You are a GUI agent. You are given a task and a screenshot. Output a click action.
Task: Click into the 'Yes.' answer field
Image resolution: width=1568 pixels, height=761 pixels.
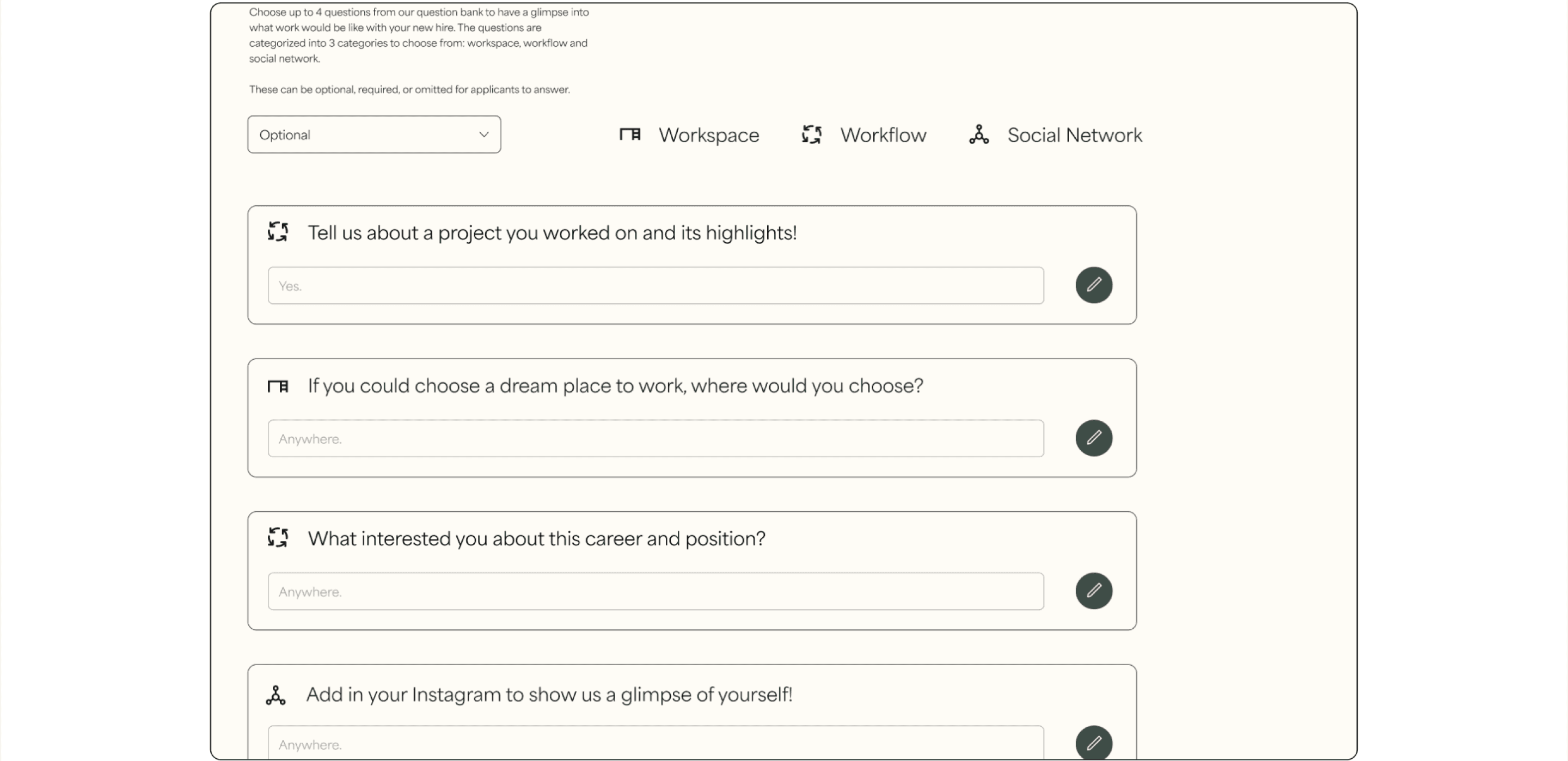[x=656, y=286]
